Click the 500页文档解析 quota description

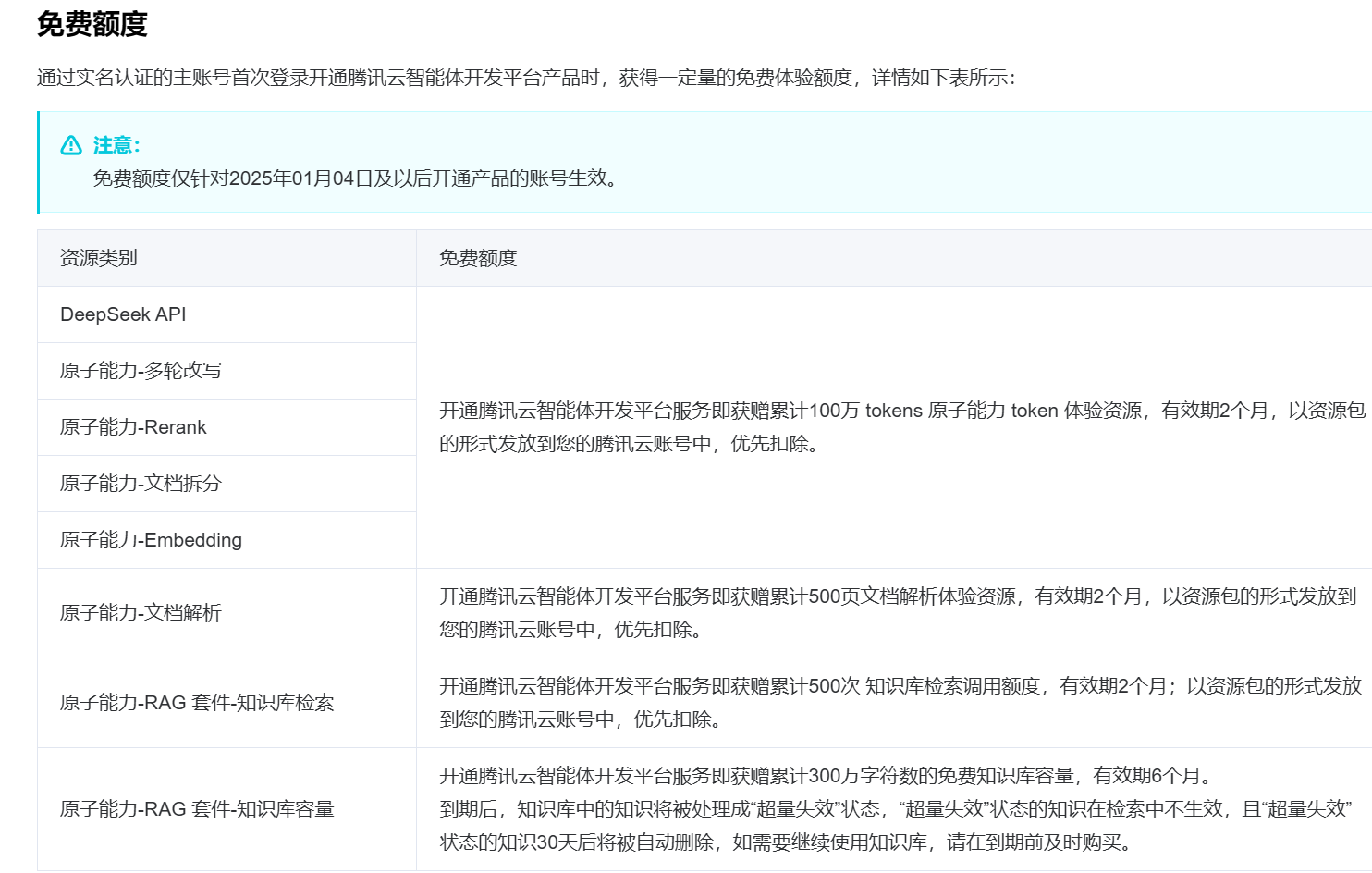[x=898, y=613]
